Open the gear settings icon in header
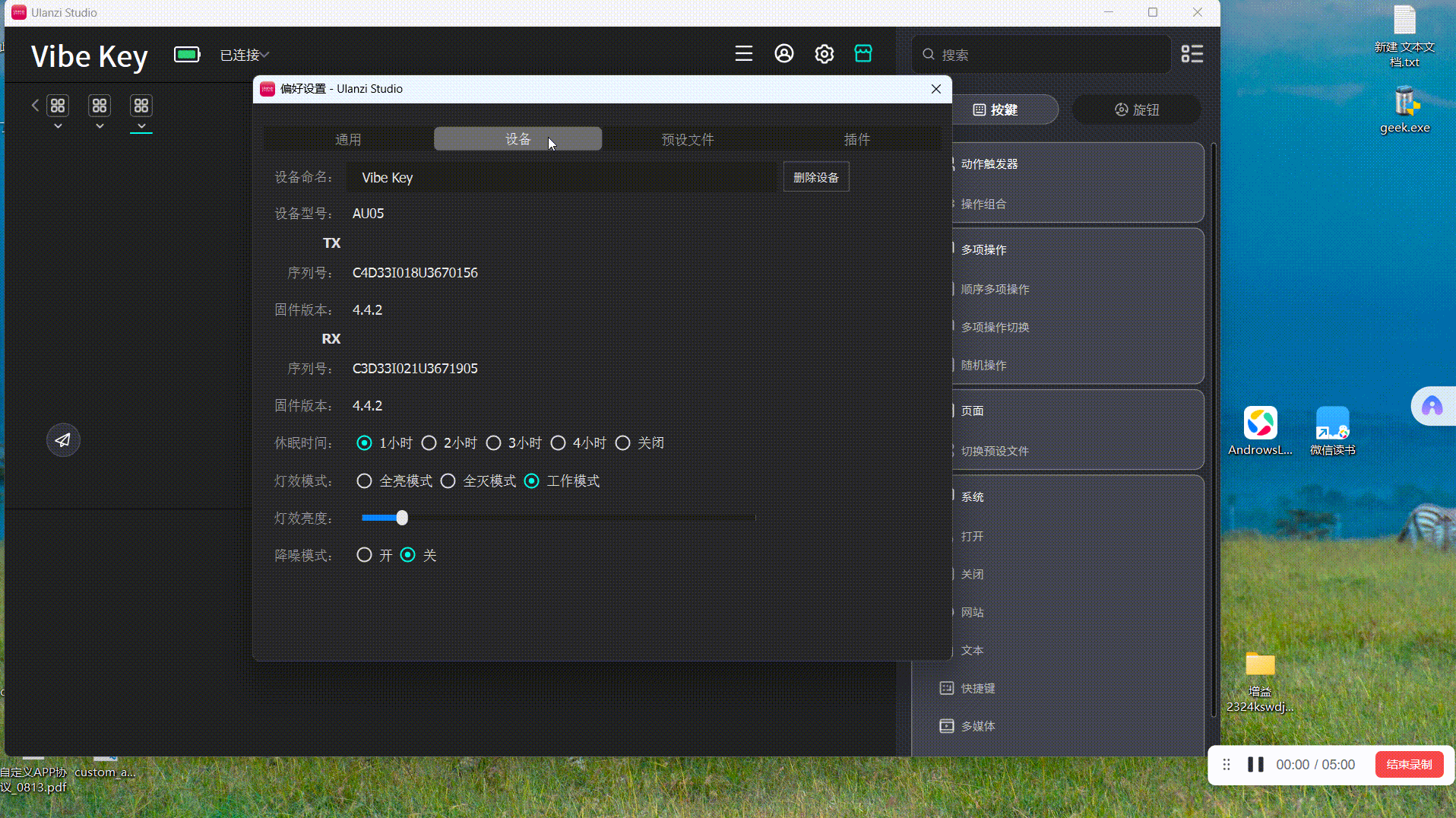1456x818 pixels. (x=825, y=54)
